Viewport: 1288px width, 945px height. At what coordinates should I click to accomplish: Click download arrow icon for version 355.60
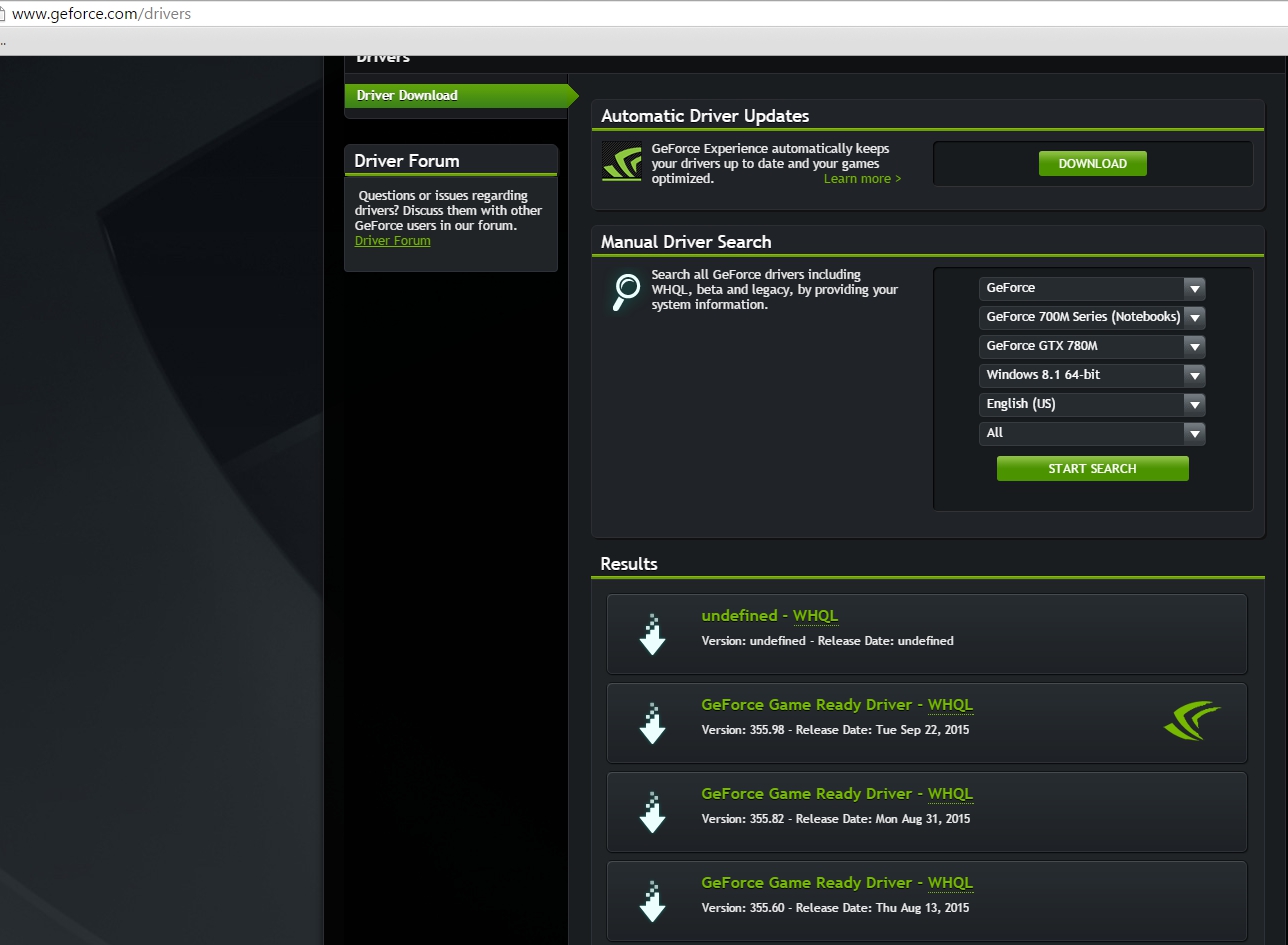(x=652, y=901)
